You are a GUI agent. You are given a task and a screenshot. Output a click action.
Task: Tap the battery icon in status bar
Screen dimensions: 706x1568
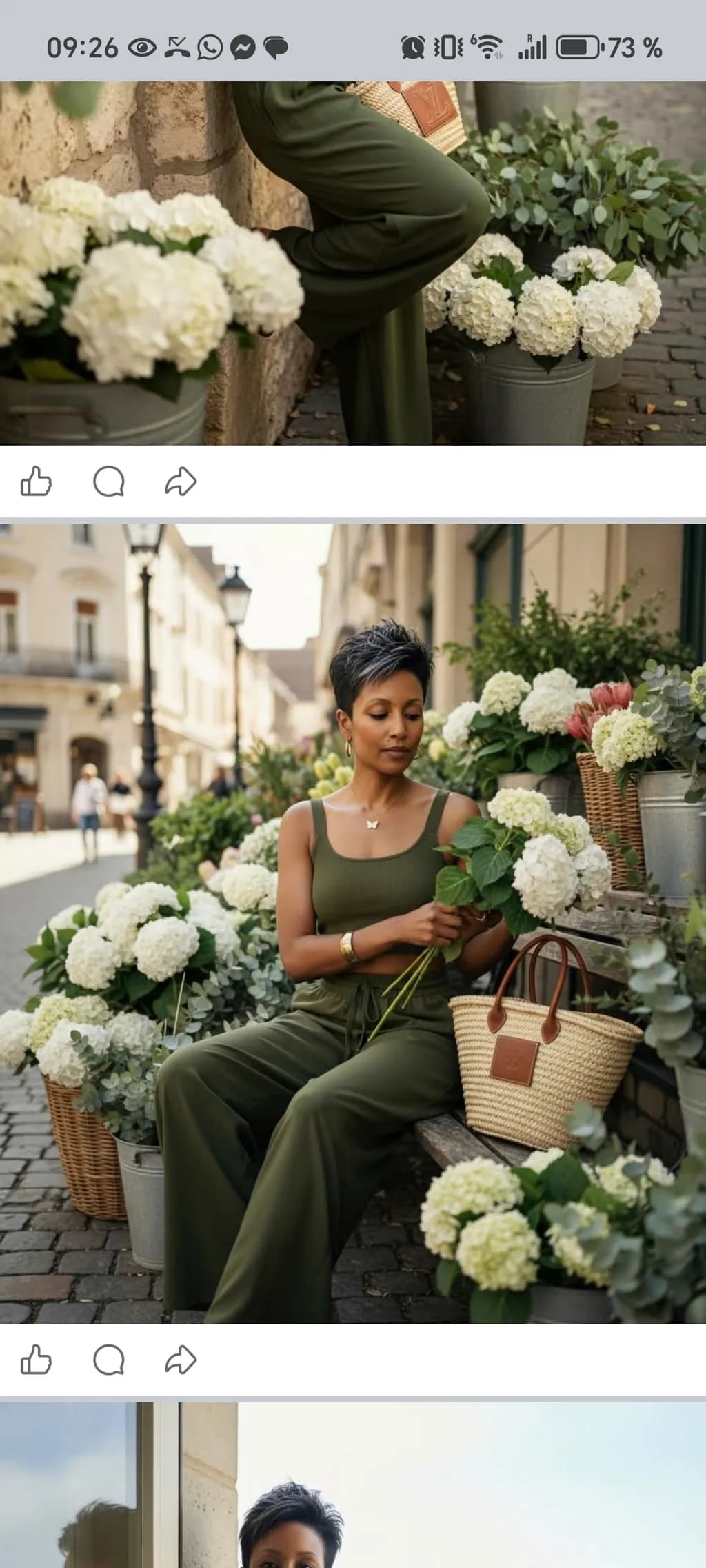pos(579,48)
